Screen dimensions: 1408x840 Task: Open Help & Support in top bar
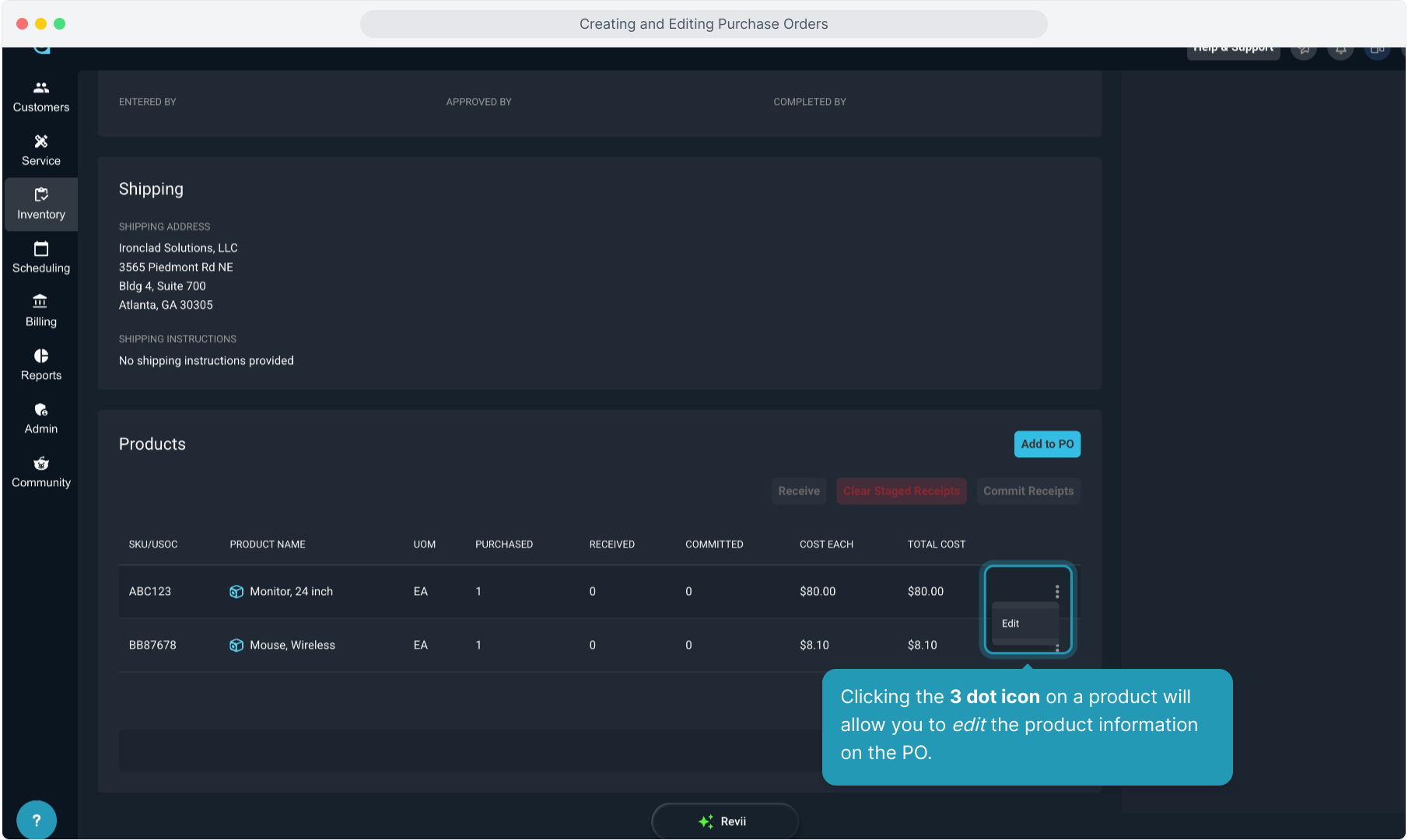tap(1233, 49)
